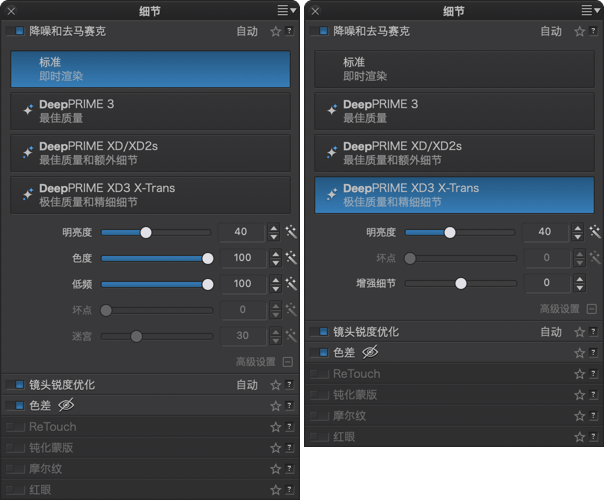
Task: Click 色度 stepper arrows in left panel
Action: point(275,258)
